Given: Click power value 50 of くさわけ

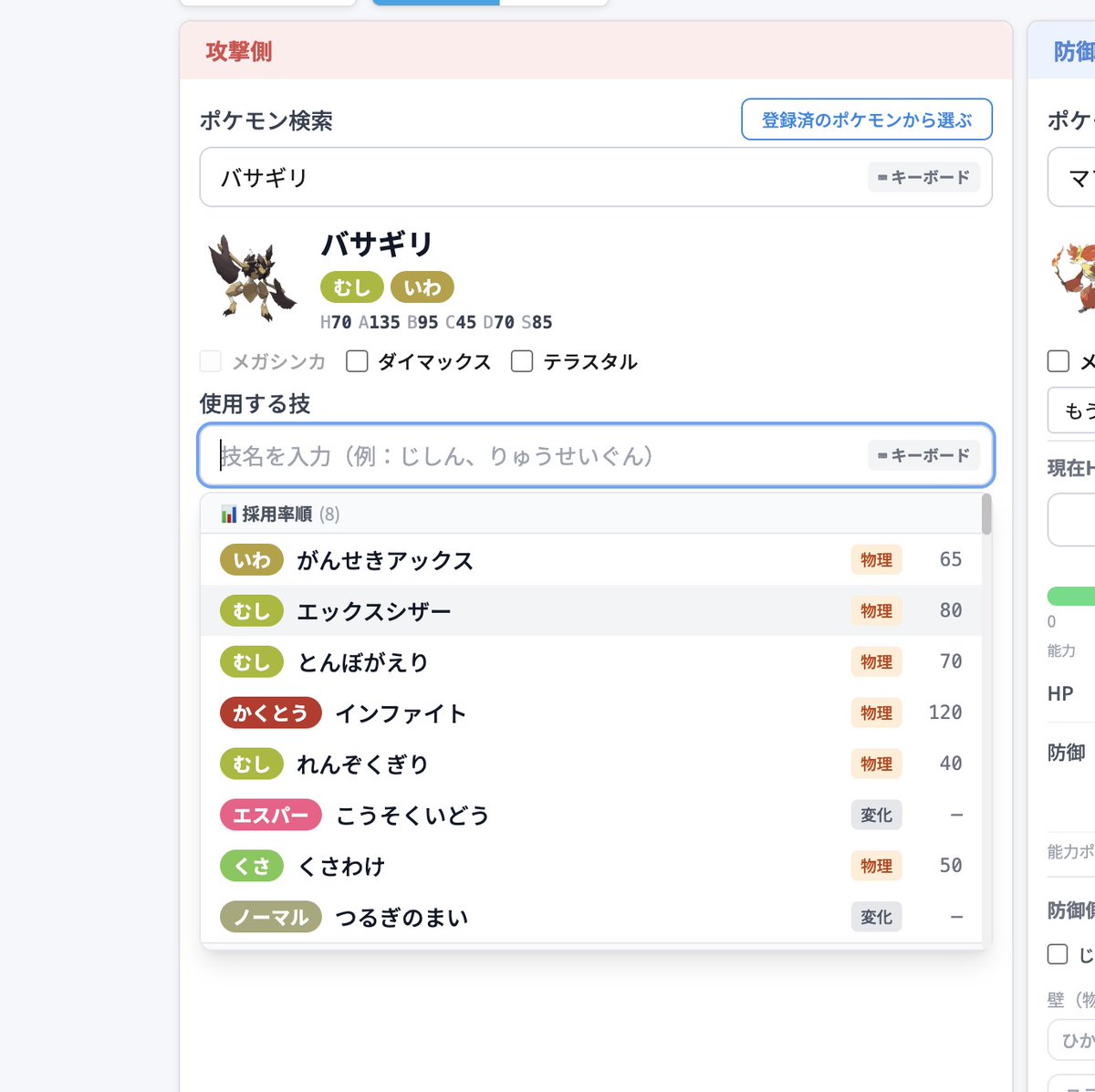Looking at the screenshot, I should click(x=951, y=866).
